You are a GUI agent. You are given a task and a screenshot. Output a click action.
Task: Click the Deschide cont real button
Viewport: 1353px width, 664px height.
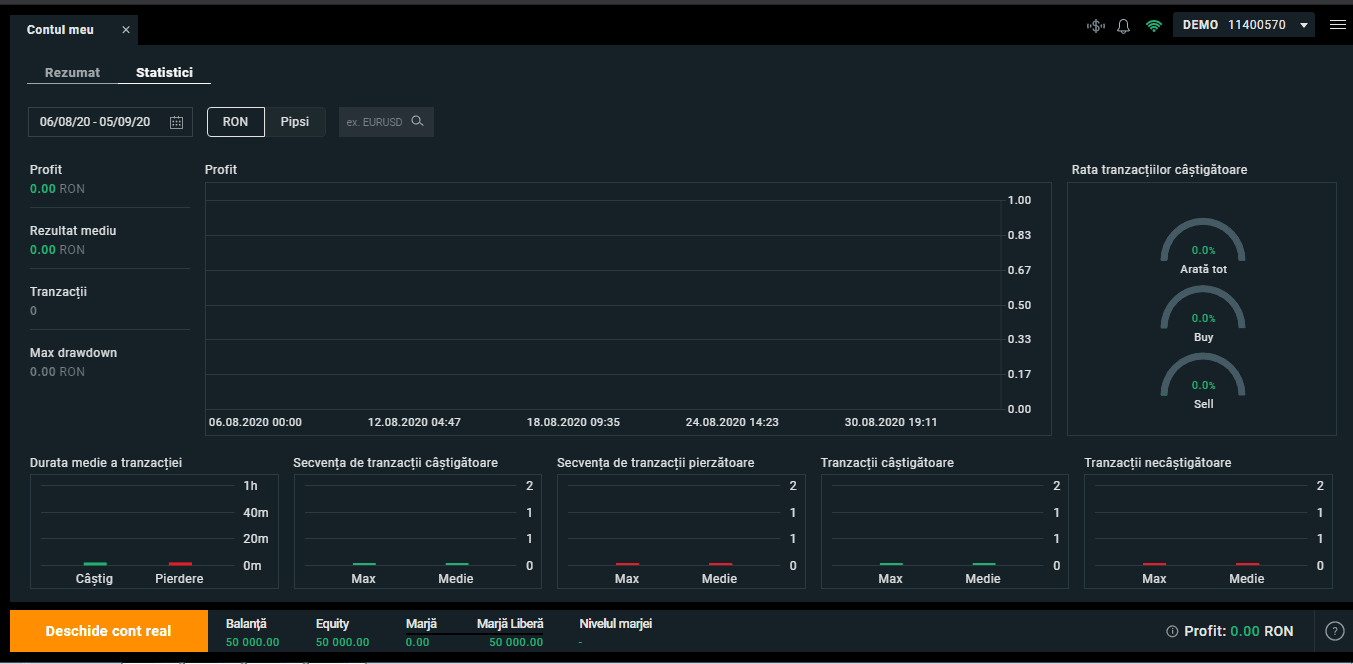[108, 631]
